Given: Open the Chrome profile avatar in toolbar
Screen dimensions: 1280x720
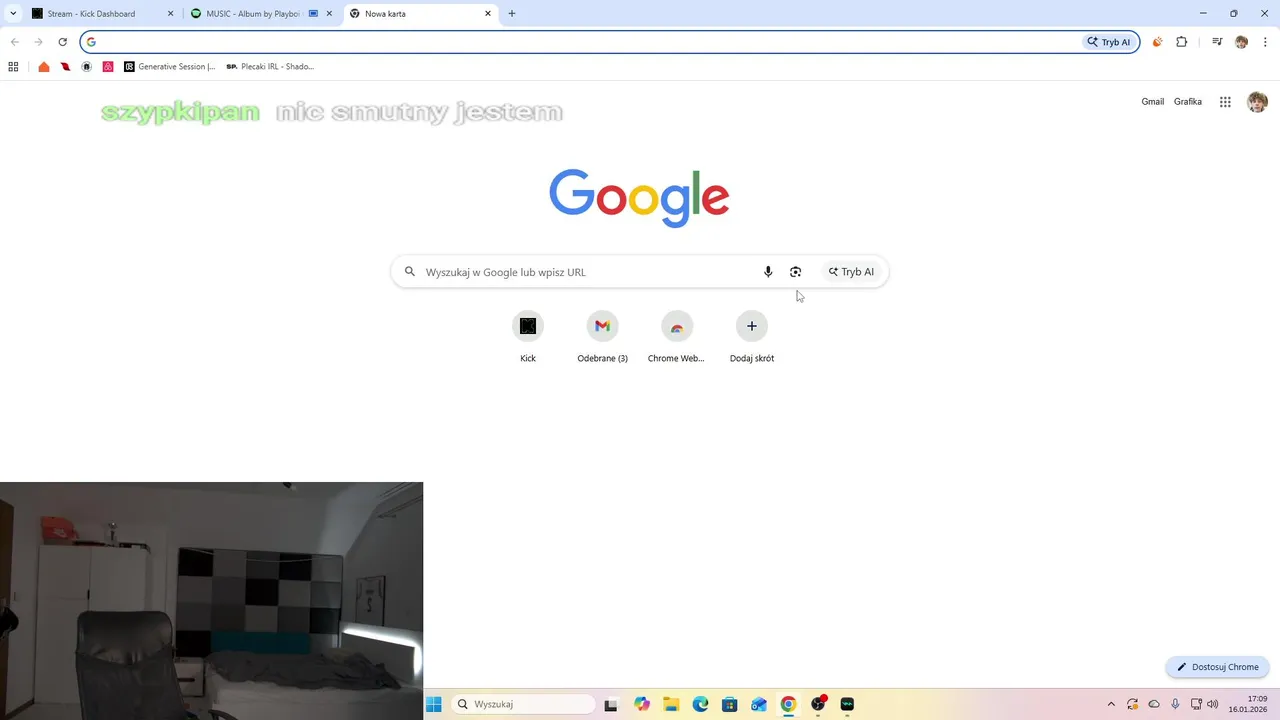Looking at the screenshot, I should point(1241,42).
